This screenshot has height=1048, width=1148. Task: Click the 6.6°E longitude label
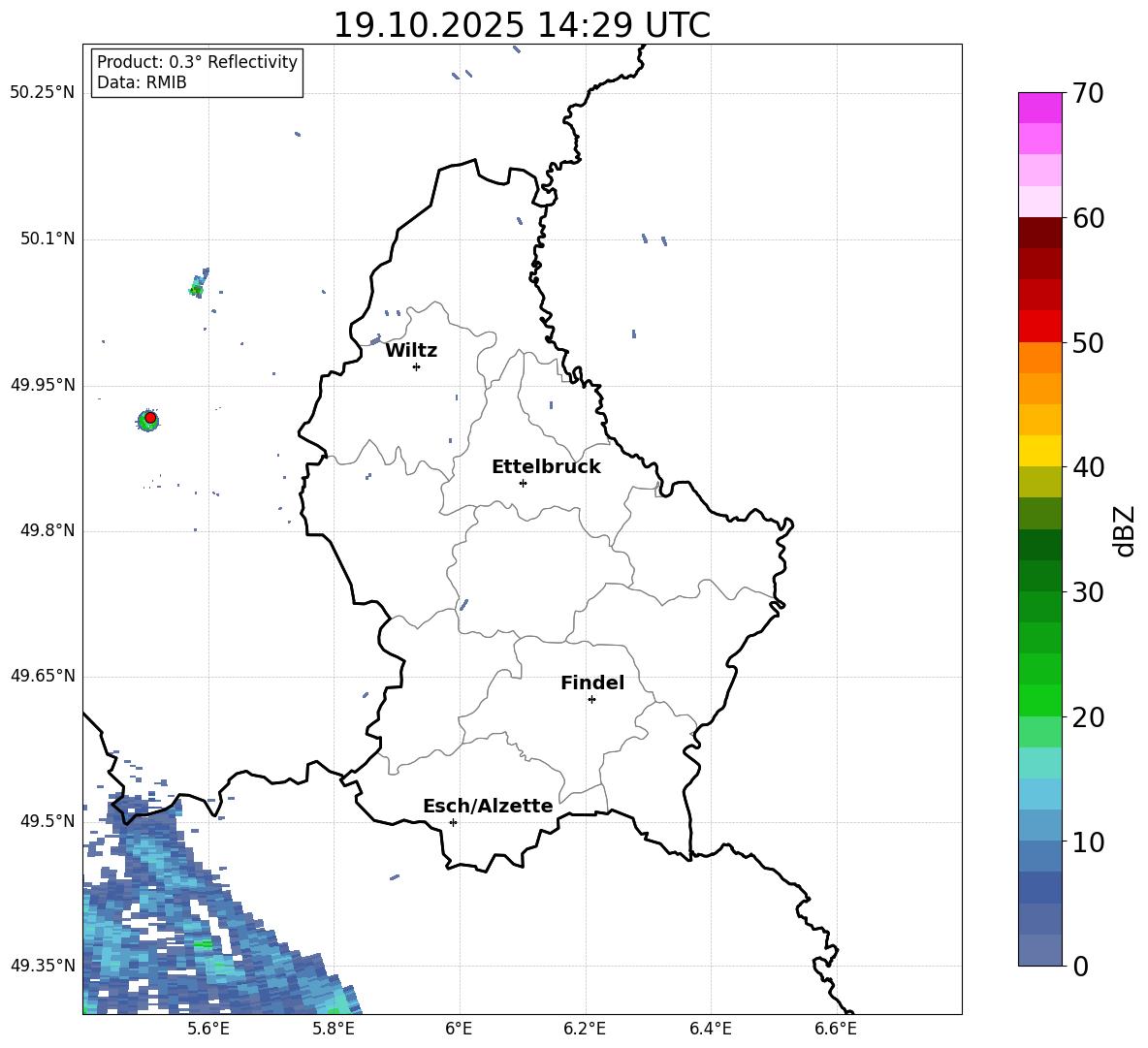click(836, 1029)
